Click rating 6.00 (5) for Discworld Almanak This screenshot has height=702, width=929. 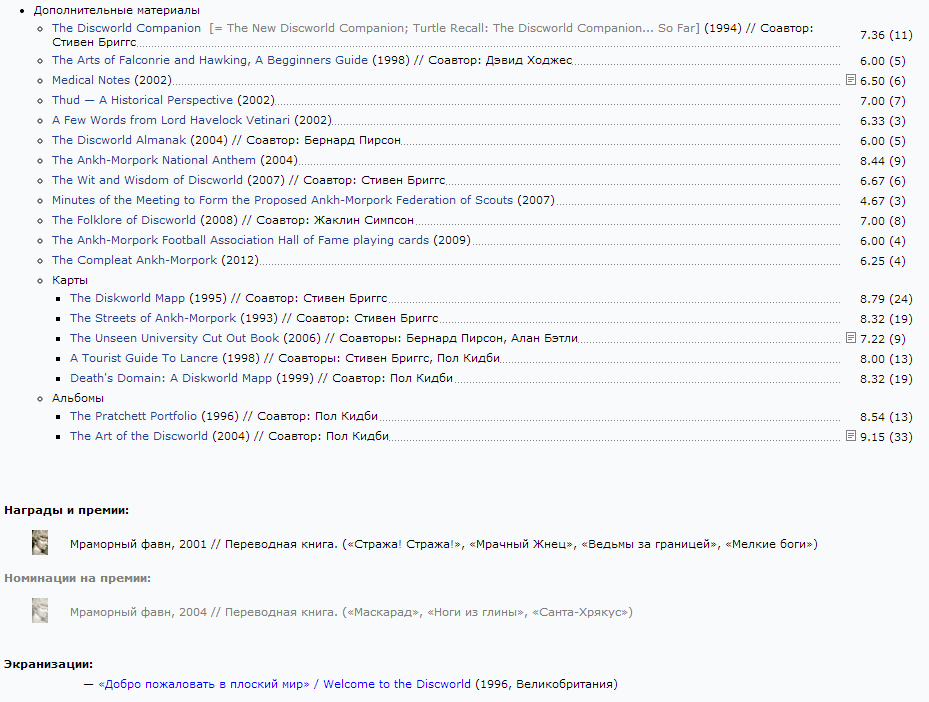pyautogui.click(x=883, y=141)
